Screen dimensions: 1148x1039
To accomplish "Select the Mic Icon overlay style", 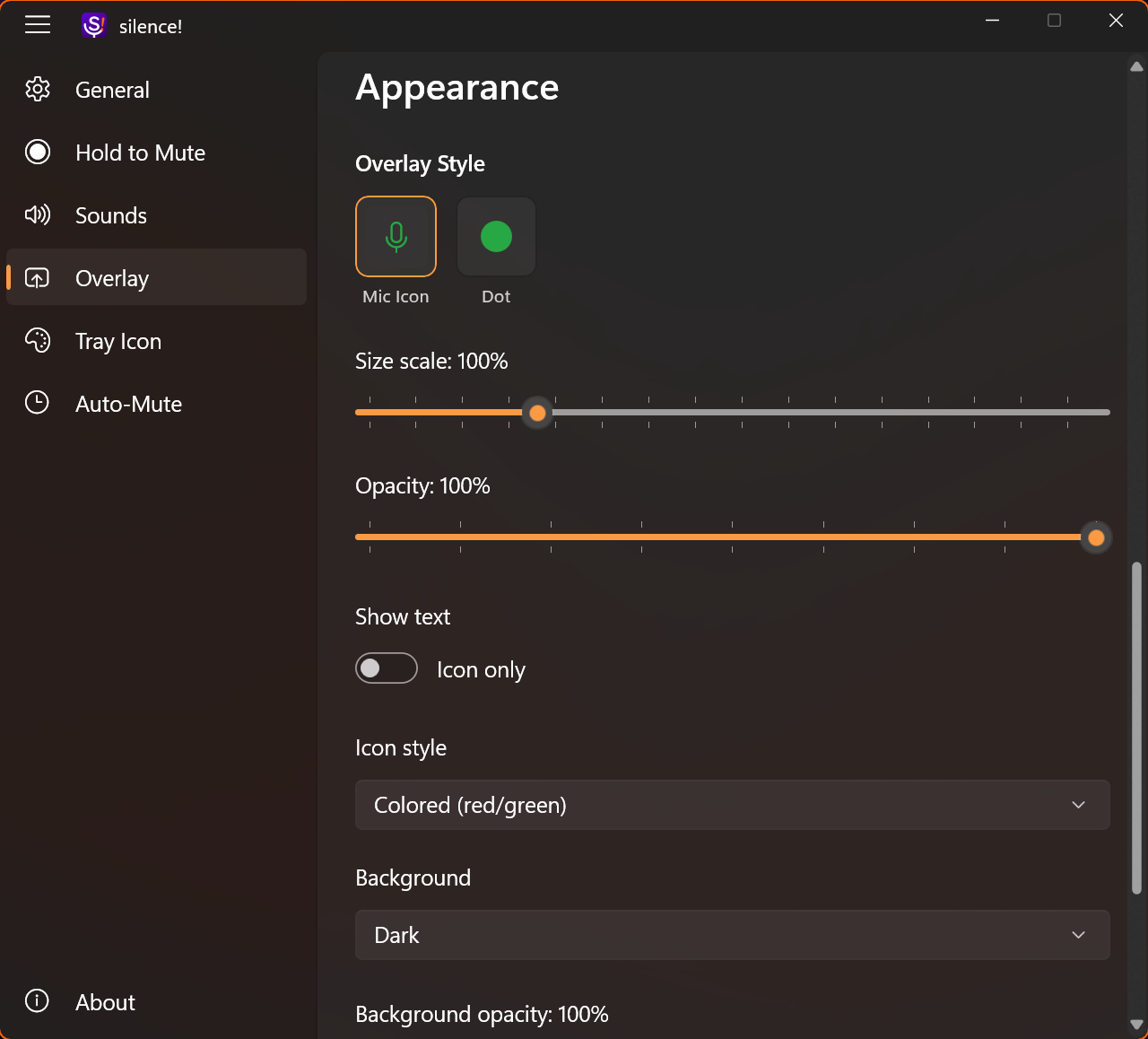I will tap(396, 237).
